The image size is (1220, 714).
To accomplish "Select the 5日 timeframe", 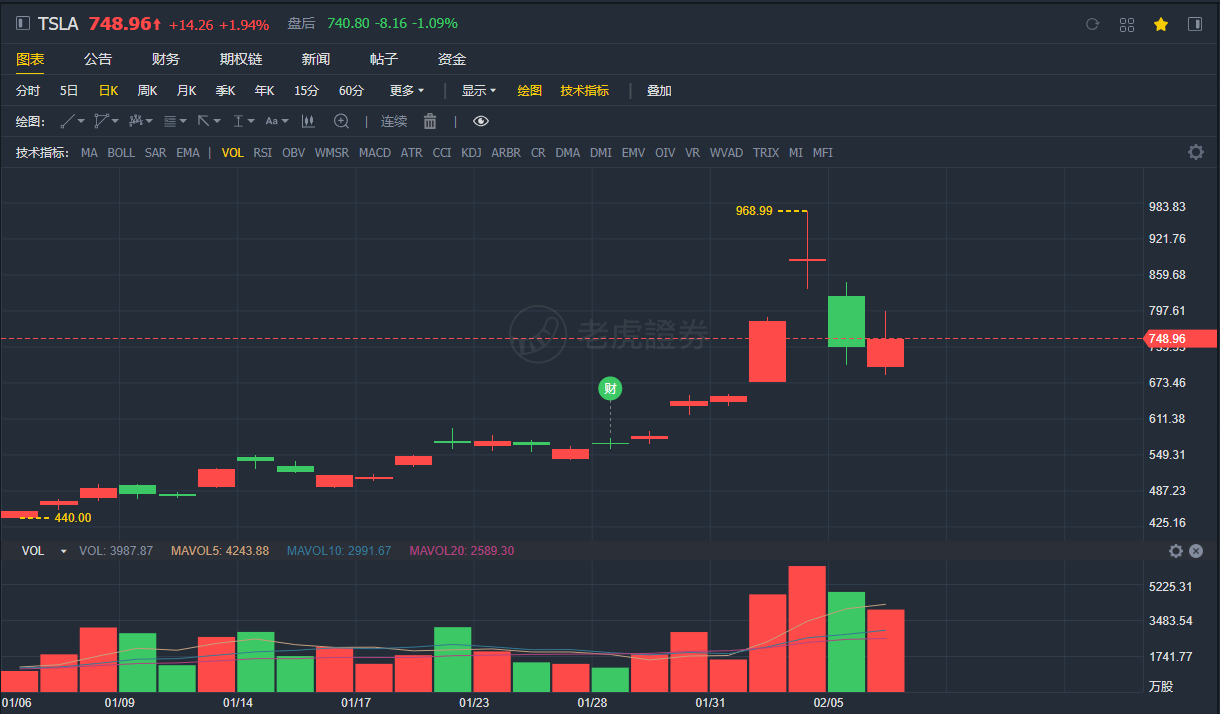I will (x=69, y=90).
